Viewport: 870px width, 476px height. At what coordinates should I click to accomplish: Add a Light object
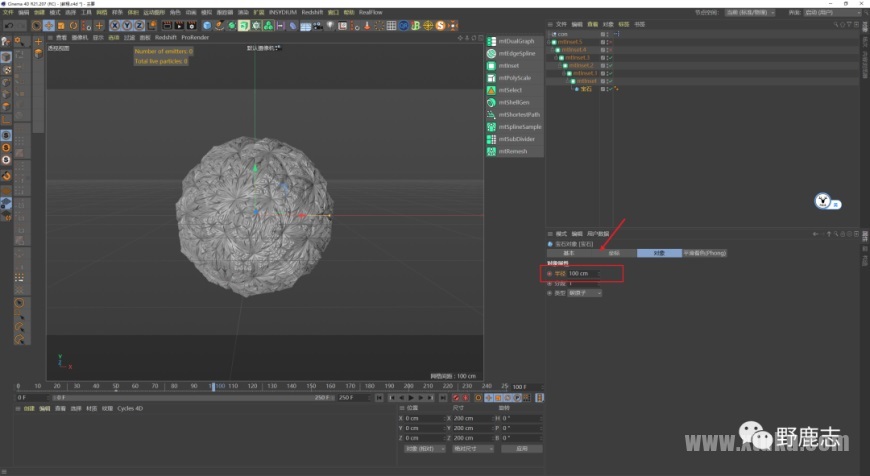click(330, 26)
